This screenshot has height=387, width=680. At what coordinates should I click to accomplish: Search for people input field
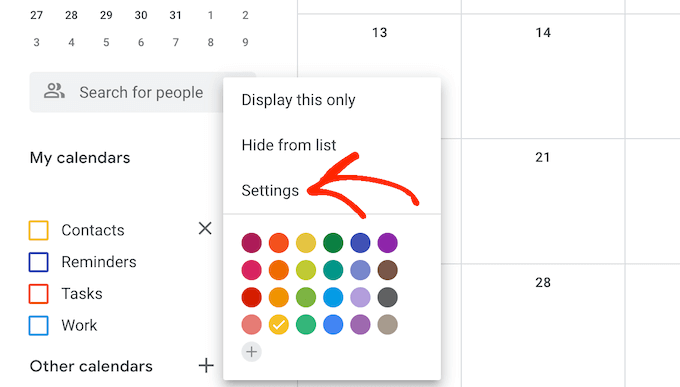click(142, 92)
